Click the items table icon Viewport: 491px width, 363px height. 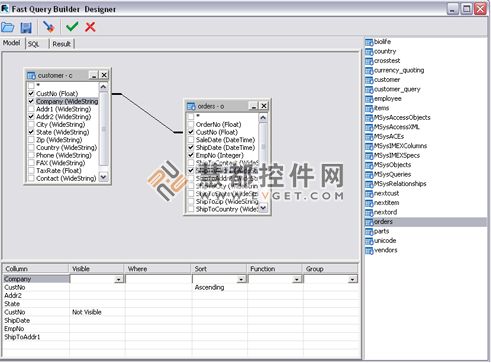pos(369,108)
